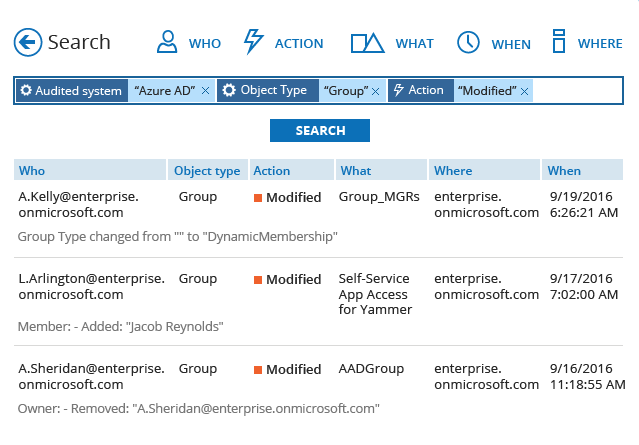Open the WHERE filter label
Viewport: 639px width, 445px height.
(x=600, y=43)
